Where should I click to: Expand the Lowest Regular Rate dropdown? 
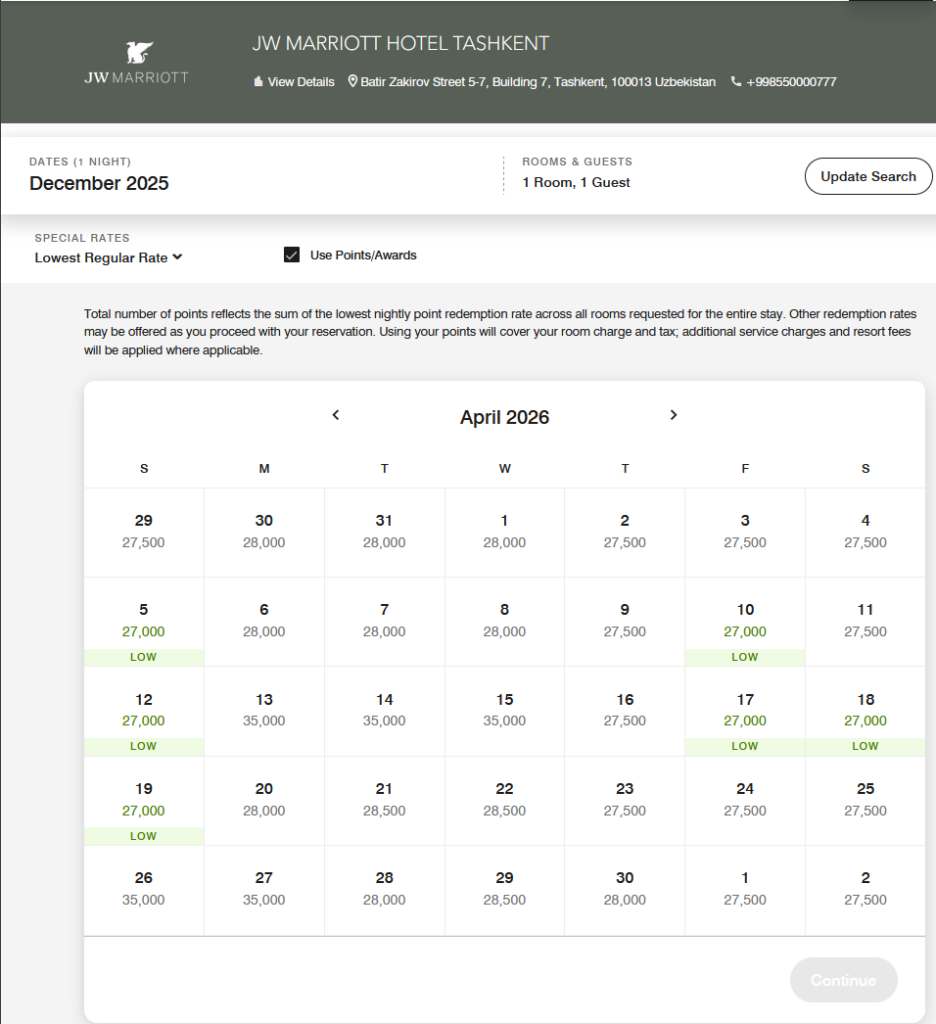click(x=108, y=257)
